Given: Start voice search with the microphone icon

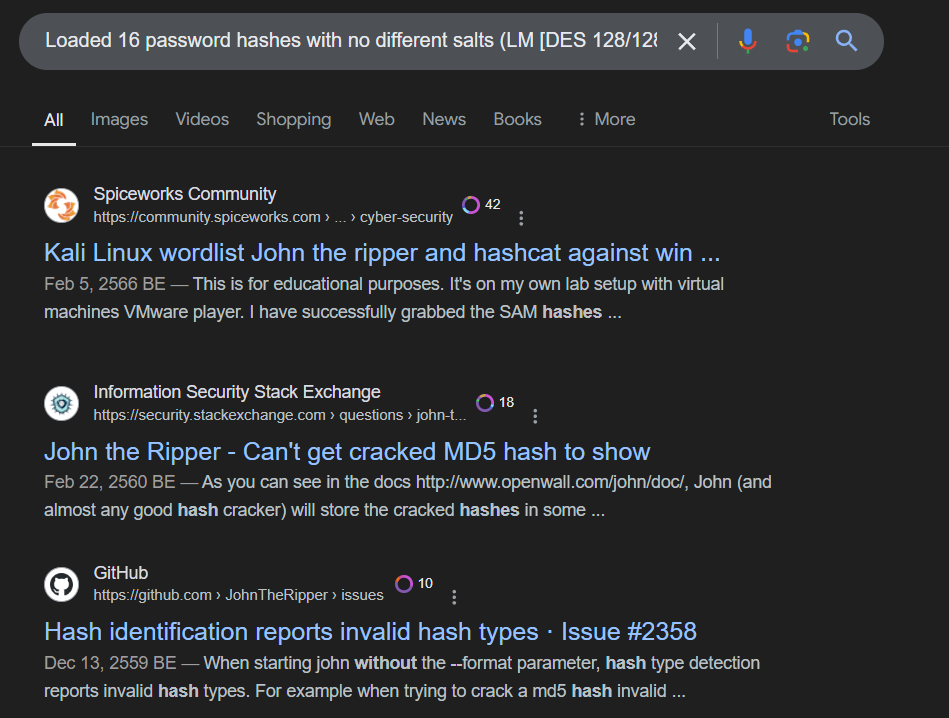Looking at the screenshot, I should [747, 41].
